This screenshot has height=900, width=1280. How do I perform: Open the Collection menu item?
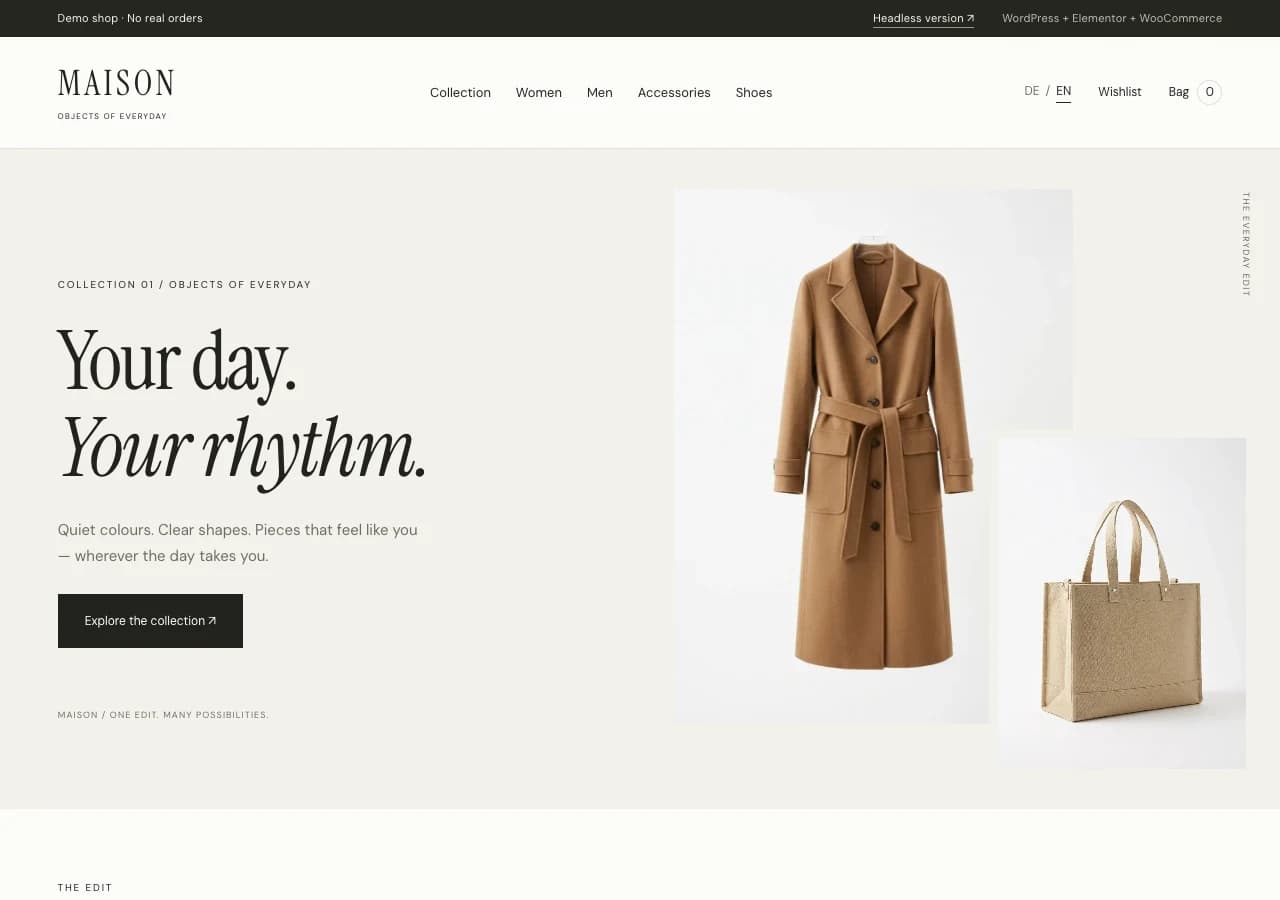460,93
